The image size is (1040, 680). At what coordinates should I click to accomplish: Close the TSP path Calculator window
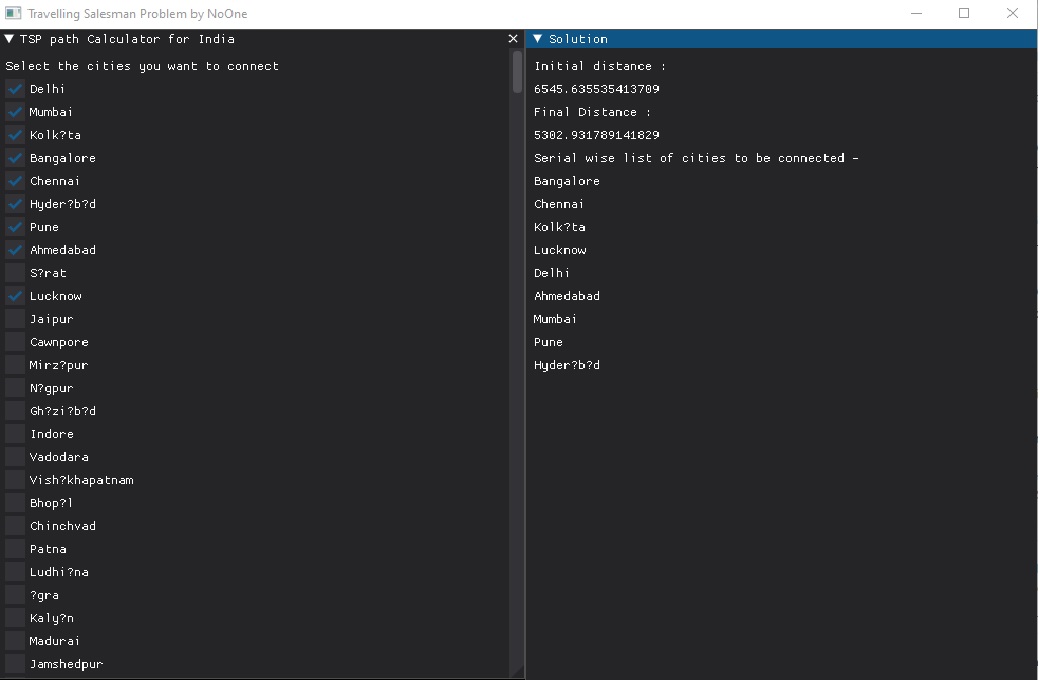(x=513, y=39)
